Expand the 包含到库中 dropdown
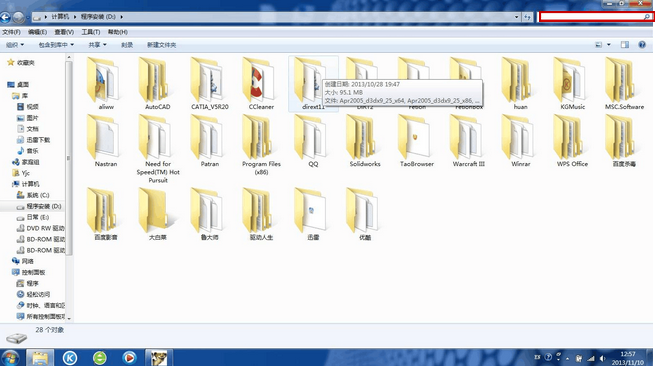655x366 pixels. tap(56, 45)
